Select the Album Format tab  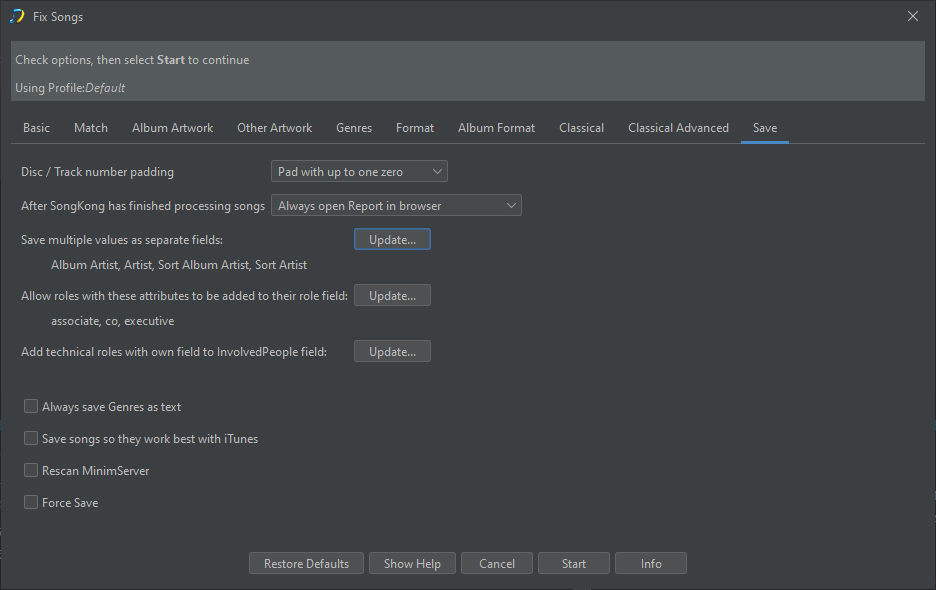click(496, 128)
